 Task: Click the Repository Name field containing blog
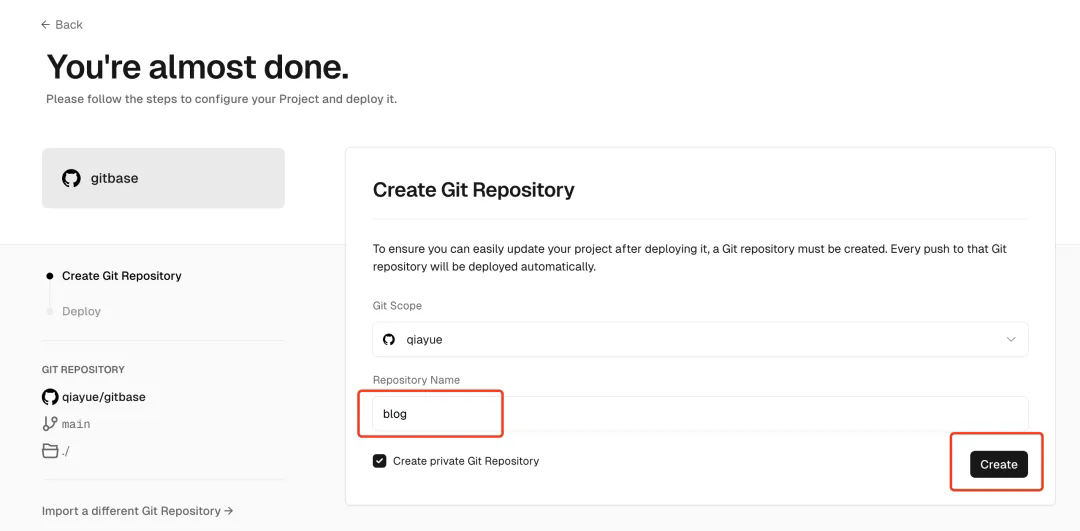700,414
